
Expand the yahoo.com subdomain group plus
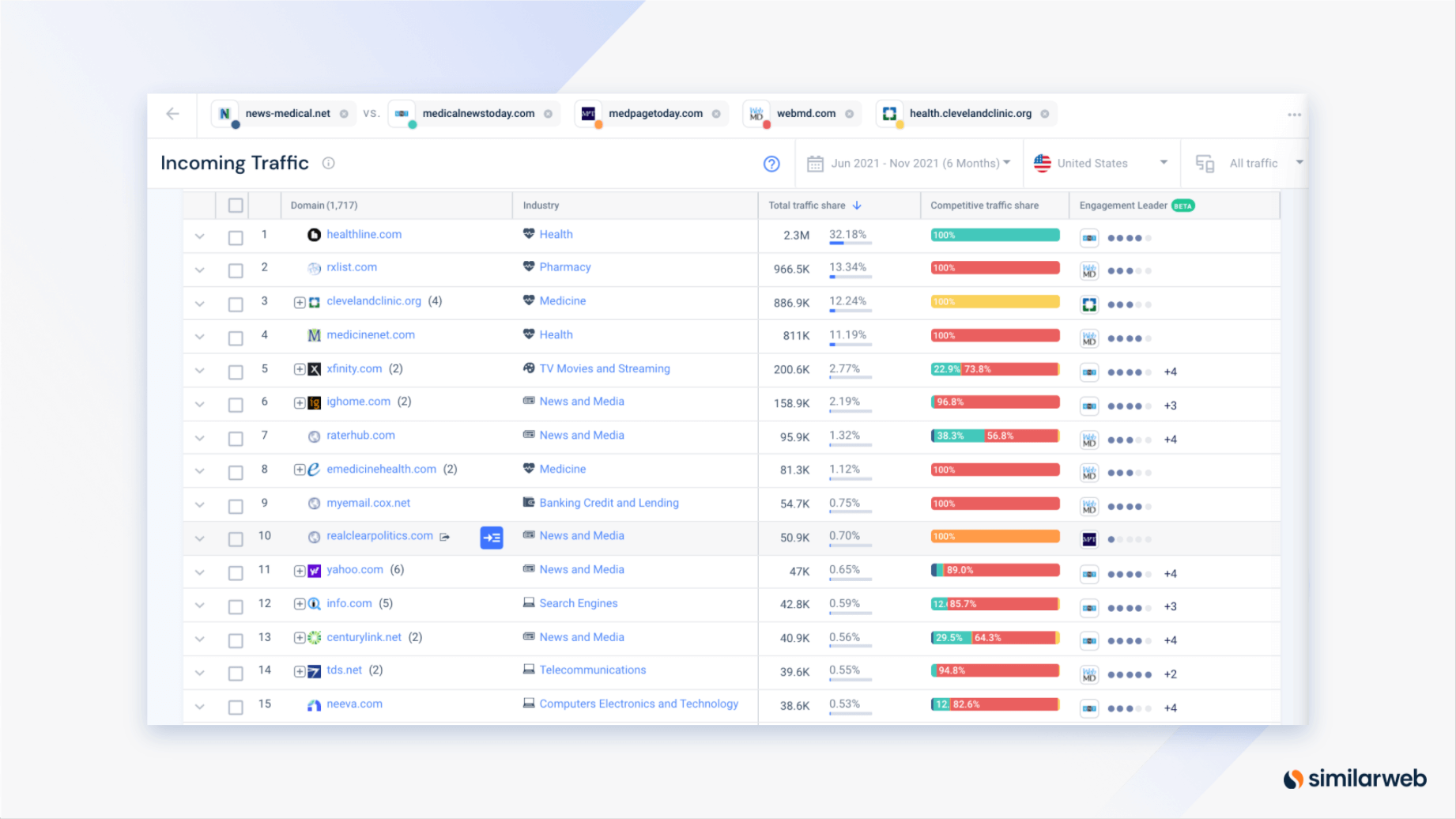click(300, 571)
